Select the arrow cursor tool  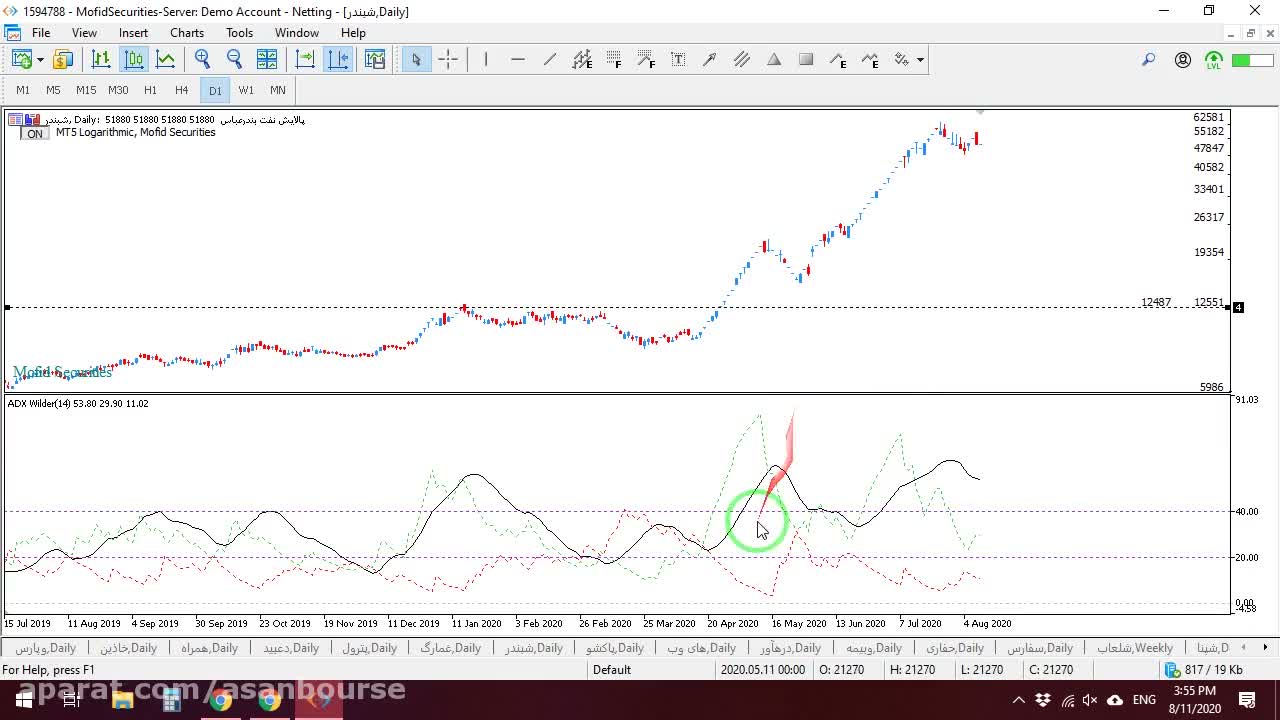click(416, 60)
